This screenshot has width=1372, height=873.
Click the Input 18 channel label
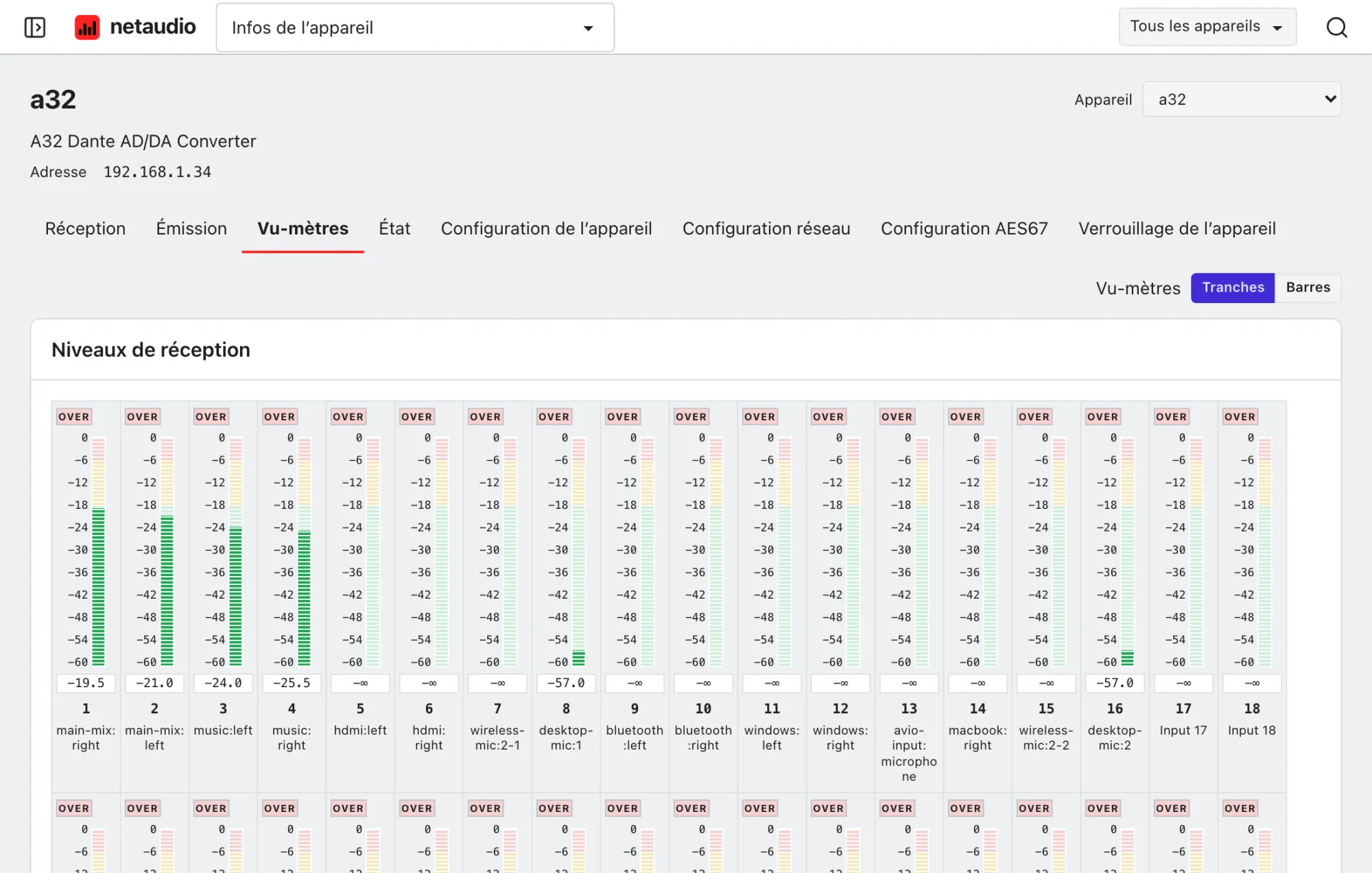[1252, 730]
